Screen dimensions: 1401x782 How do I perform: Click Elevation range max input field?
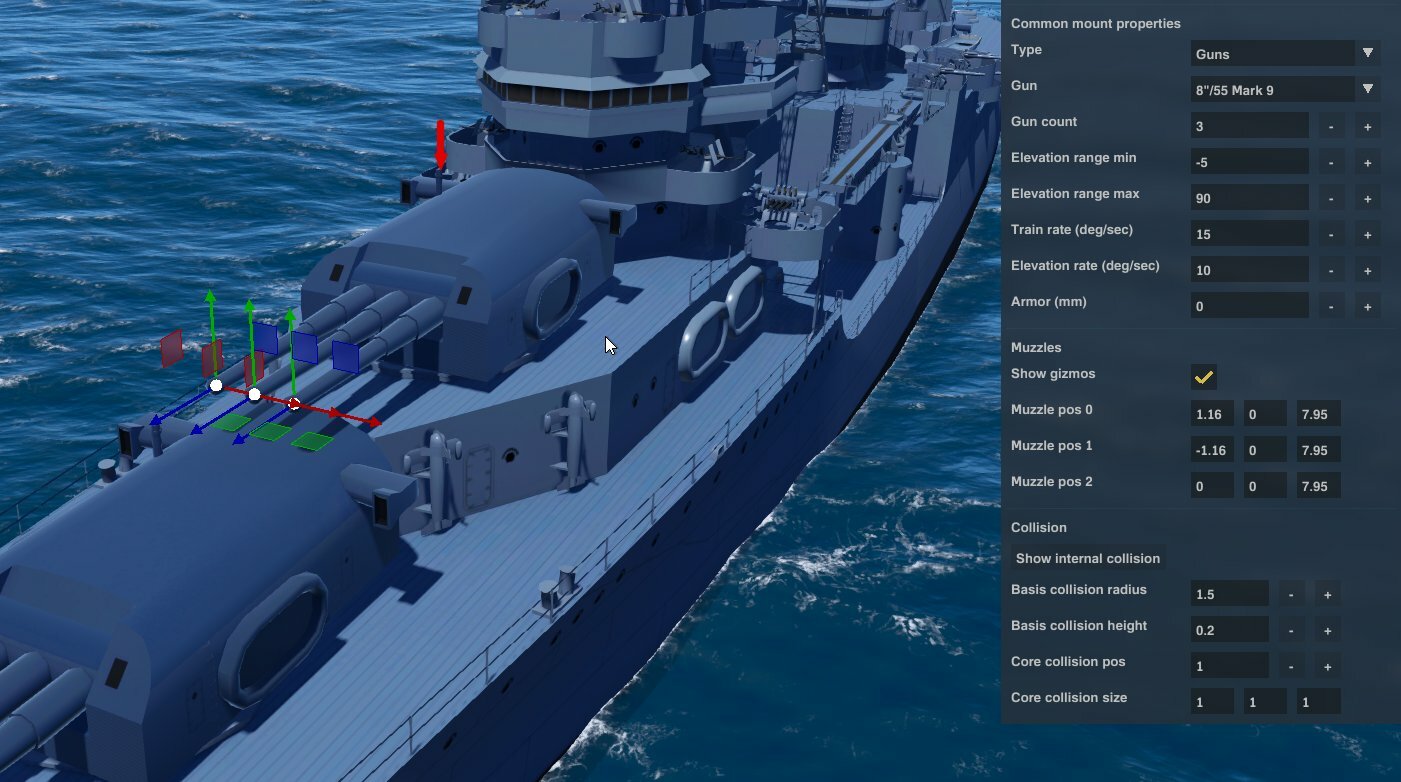pyautogui.click(x=1250, y=198)
